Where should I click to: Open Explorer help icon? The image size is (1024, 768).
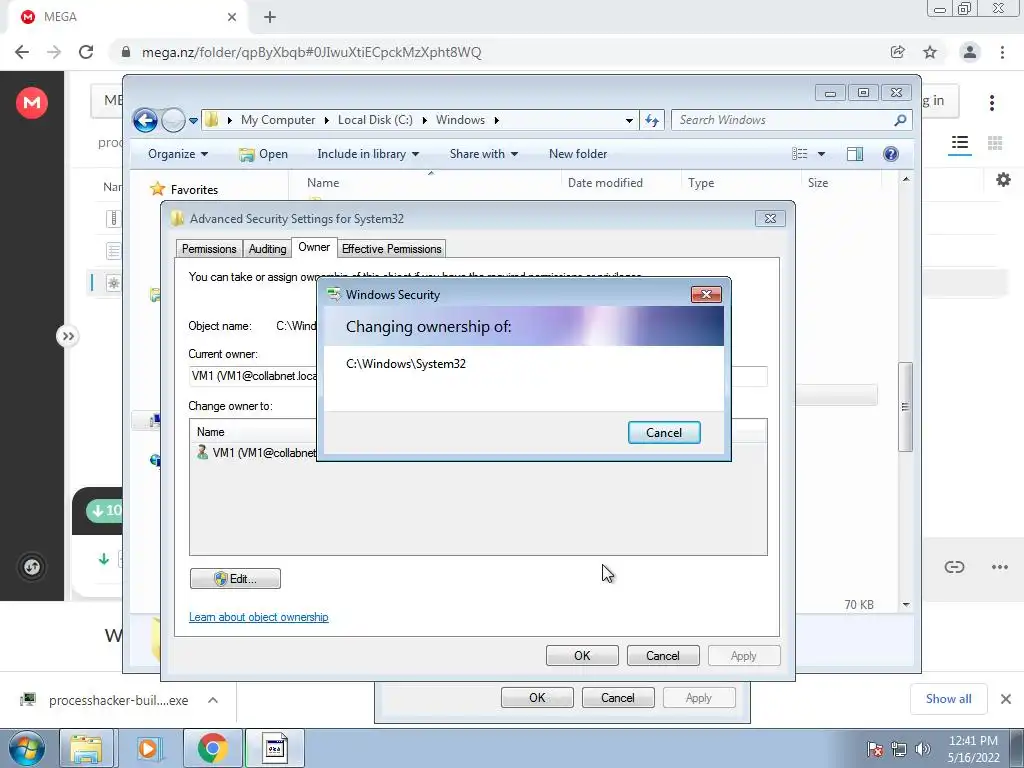[x=891, y=154]
